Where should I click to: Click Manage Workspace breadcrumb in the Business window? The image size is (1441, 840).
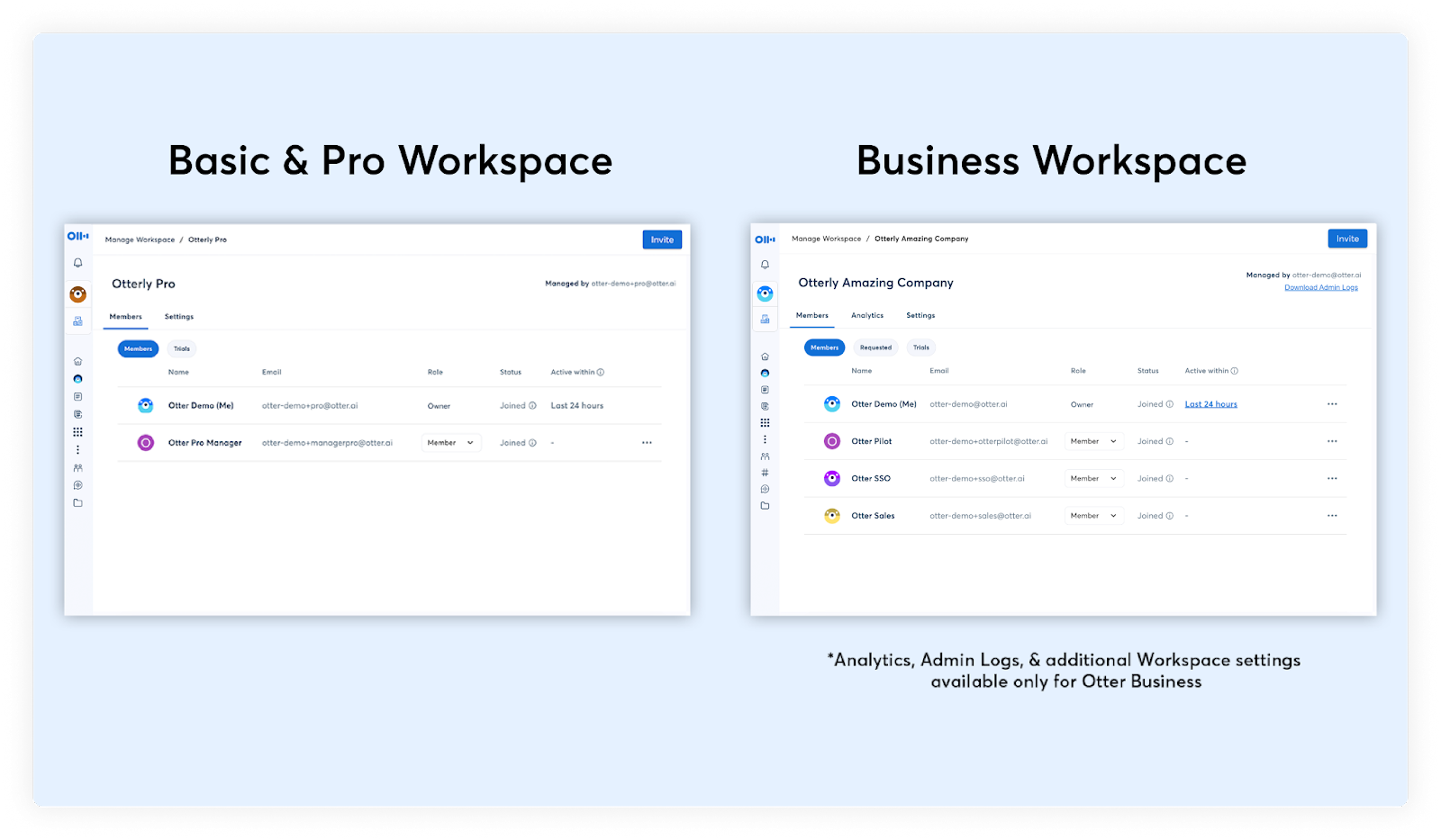coord(826,239)
